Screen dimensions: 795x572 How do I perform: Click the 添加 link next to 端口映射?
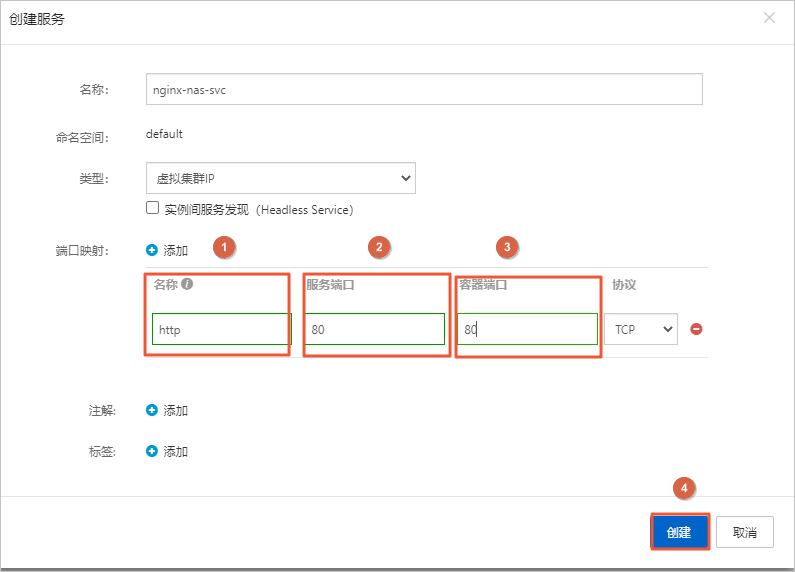[x=175, y=251]
